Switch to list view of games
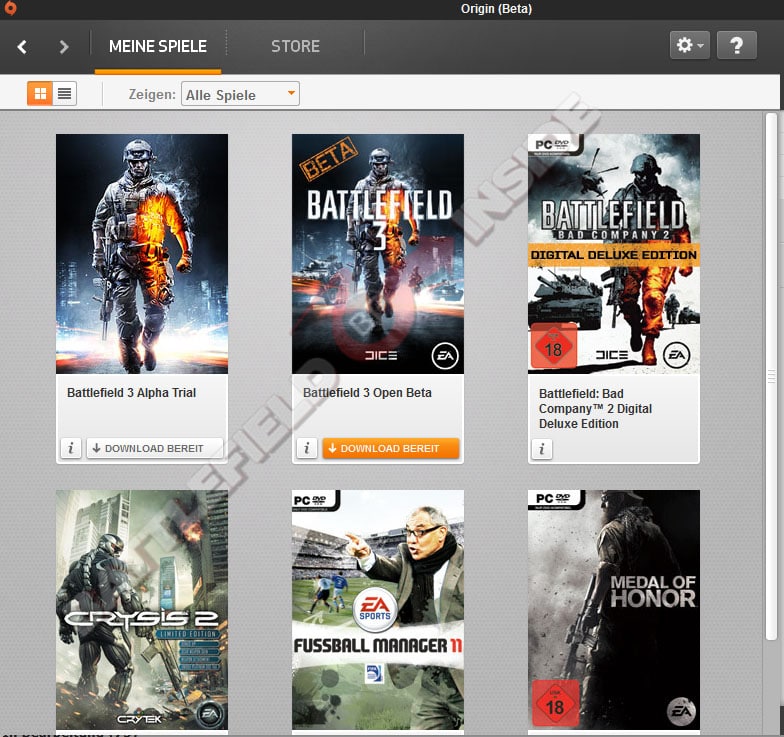Viewport: 784px width, 737px height. click(65, 94)
